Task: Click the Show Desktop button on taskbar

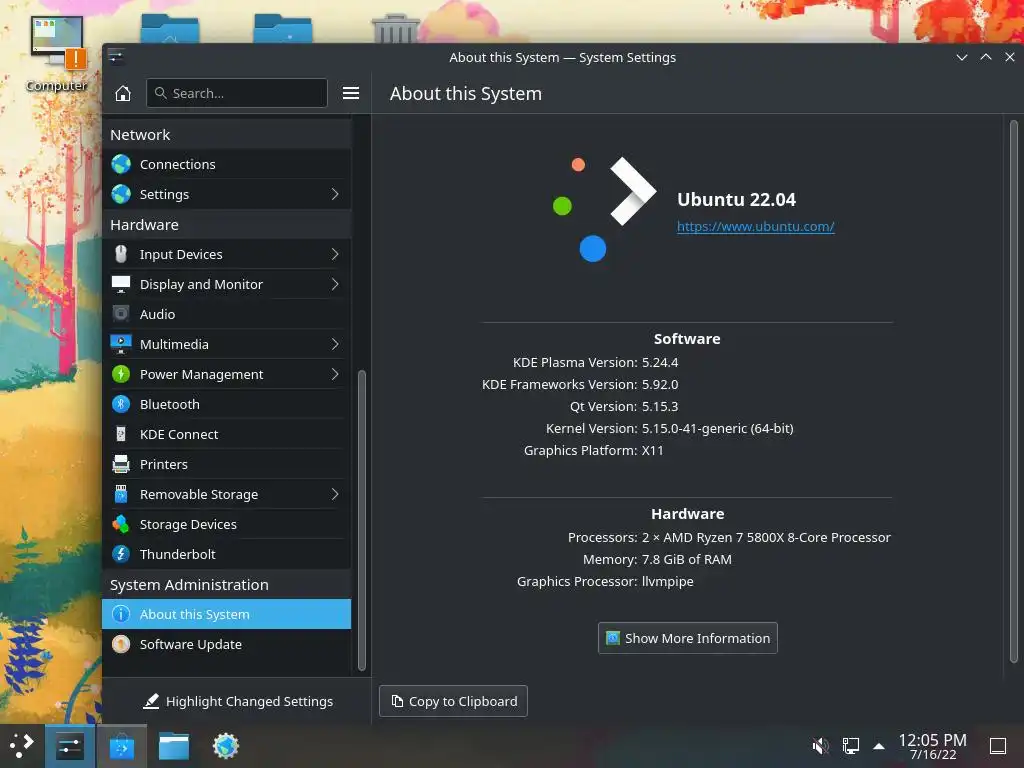Action: pyautogui.click(x=998, y=746)
